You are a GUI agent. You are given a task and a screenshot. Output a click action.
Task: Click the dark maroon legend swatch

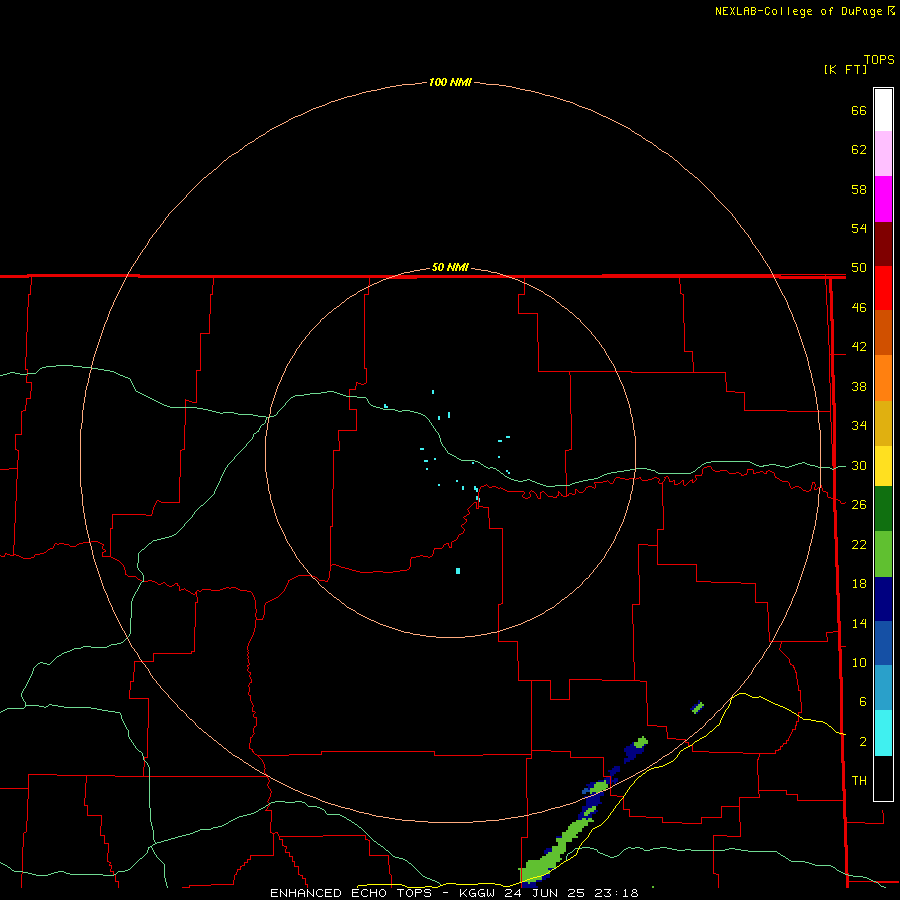pyautogui.click(x=883, y=244)
